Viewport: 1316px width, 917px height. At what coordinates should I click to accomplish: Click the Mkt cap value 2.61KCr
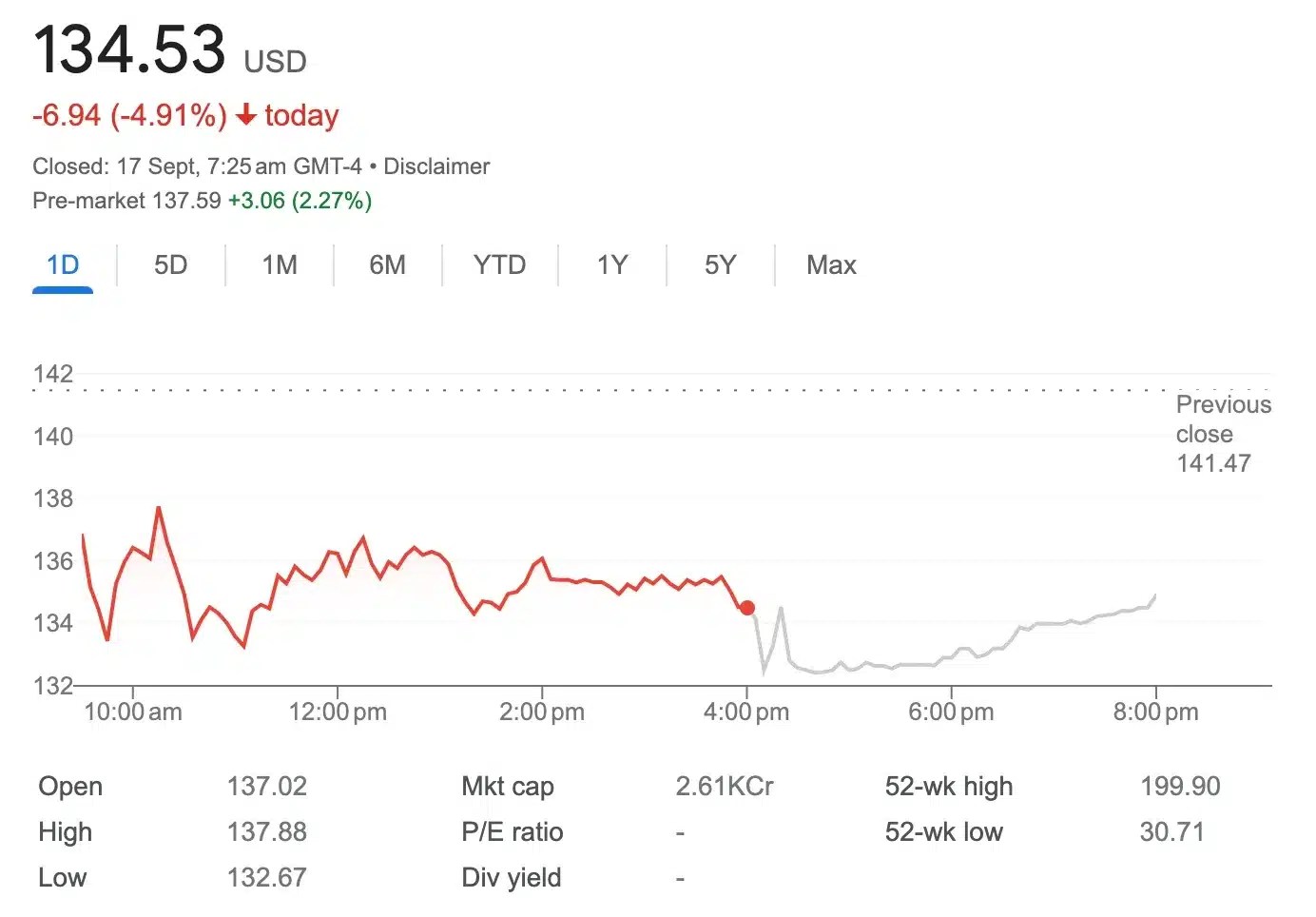pyautogui.click(x=725, y=787)
